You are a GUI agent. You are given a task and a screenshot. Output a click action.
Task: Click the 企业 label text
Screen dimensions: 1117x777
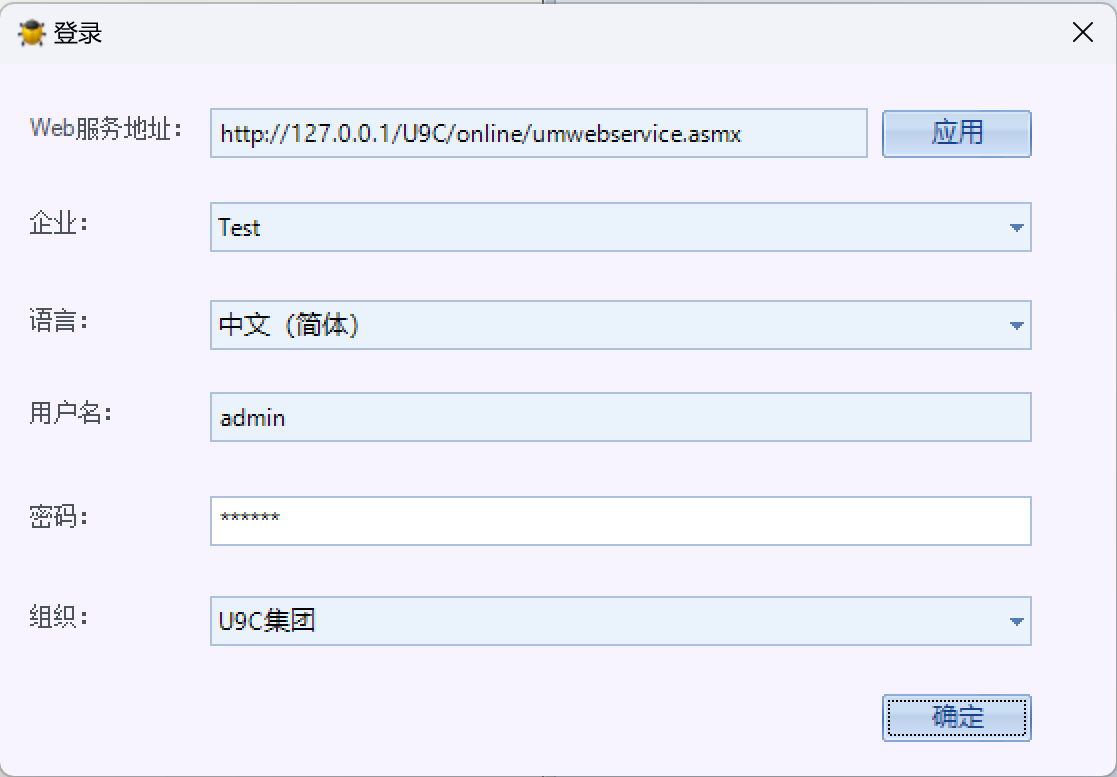(x=59, y=223)
